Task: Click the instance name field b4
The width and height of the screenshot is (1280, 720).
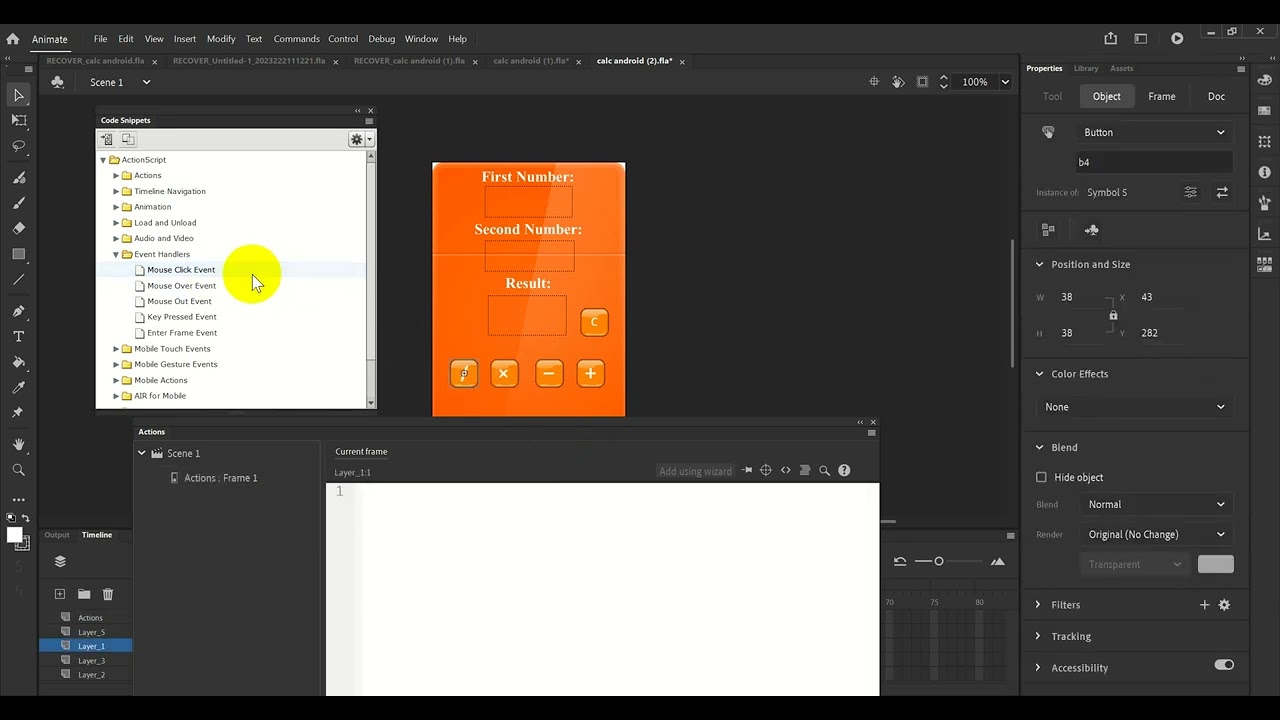Action: coord(1154,162)
